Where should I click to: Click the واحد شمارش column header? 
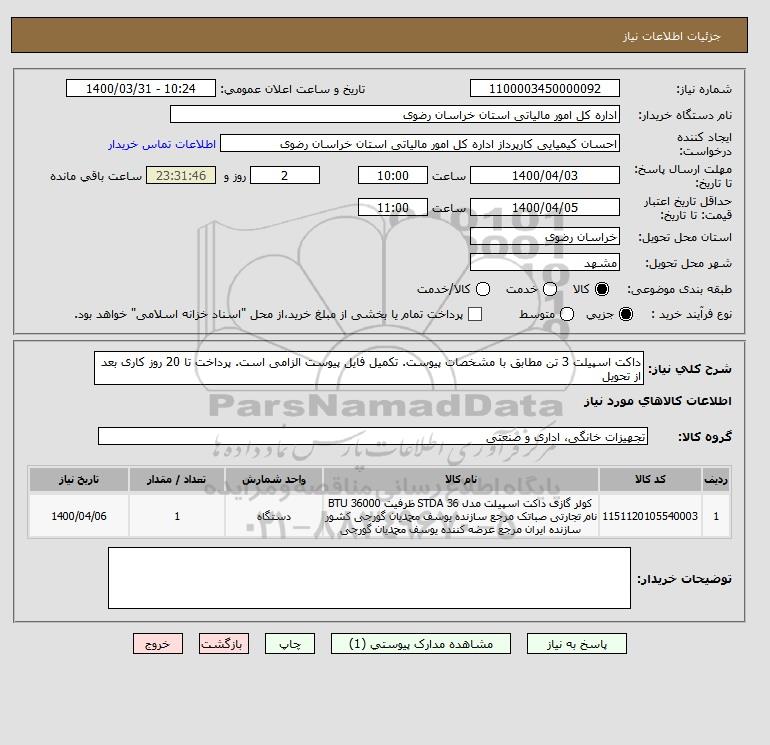pyautogui.click(x=274, y=479)
